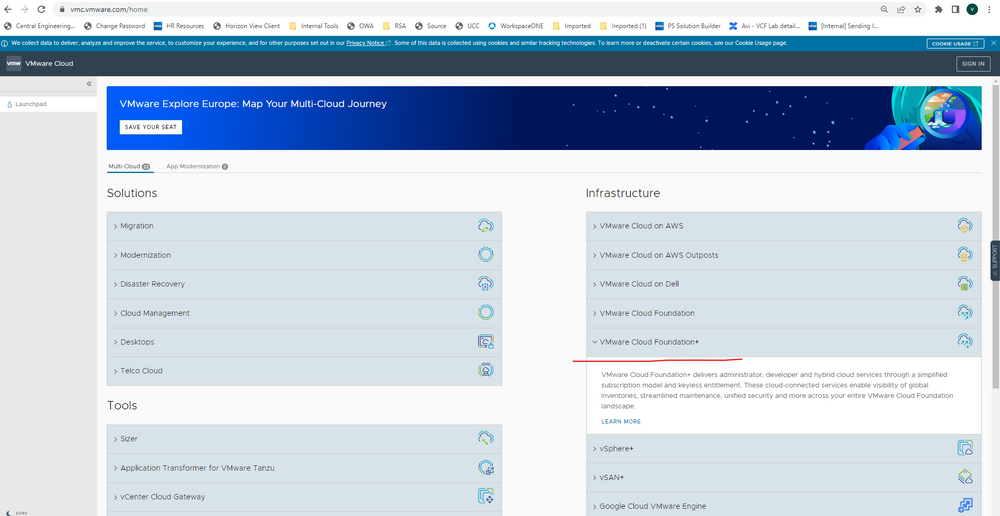Image resolution: width=1000 pixels, height=516 pixels.
Task: Click the Desktops monitor icon
Action: coord(486,342)
